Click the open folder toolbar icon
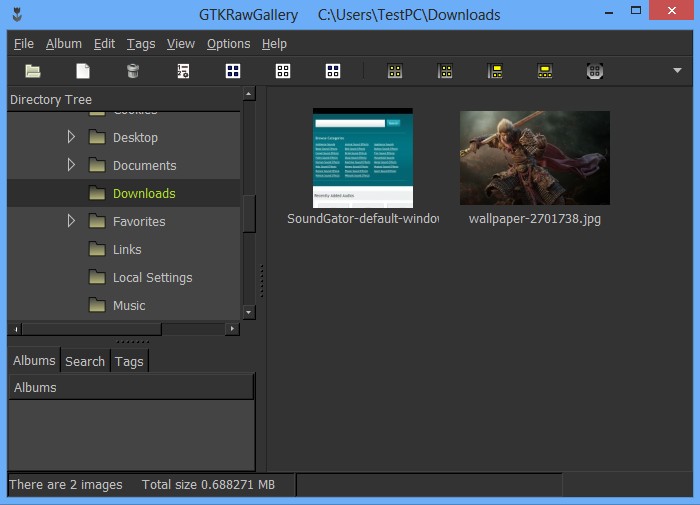700x505 pixels. [33, 71]
